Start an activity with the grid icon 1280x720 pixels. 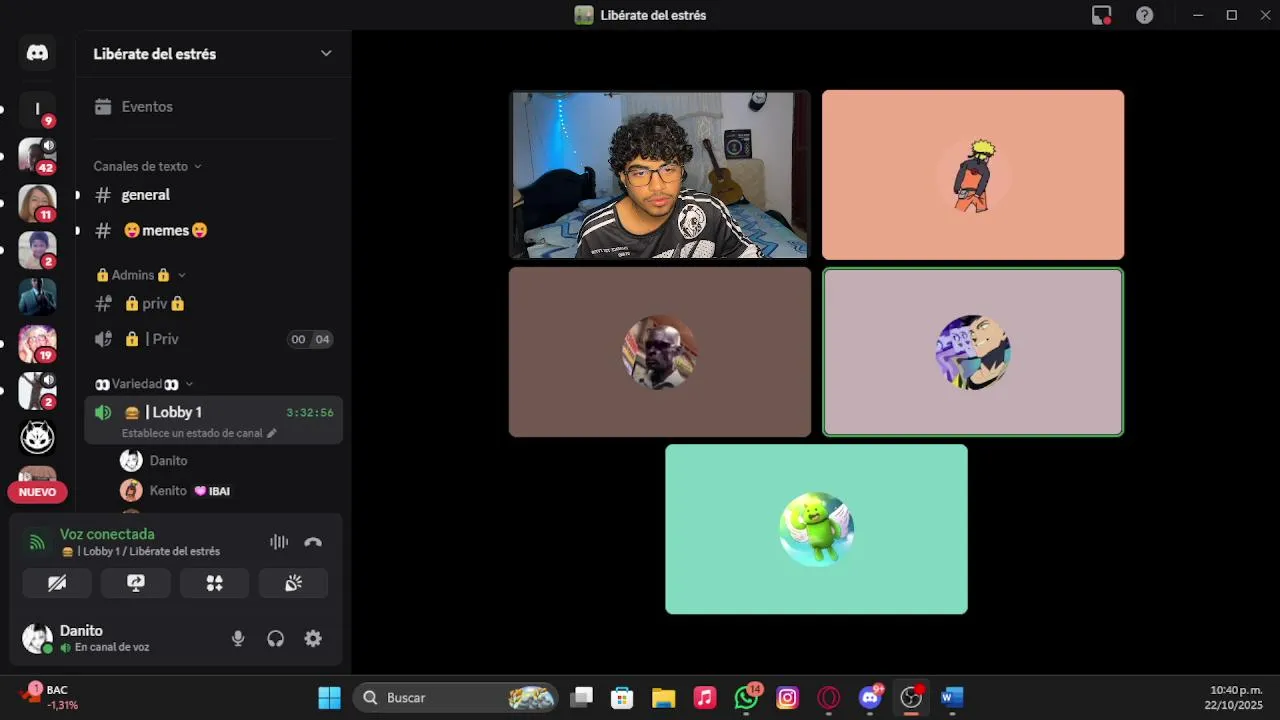coord(214,583)
